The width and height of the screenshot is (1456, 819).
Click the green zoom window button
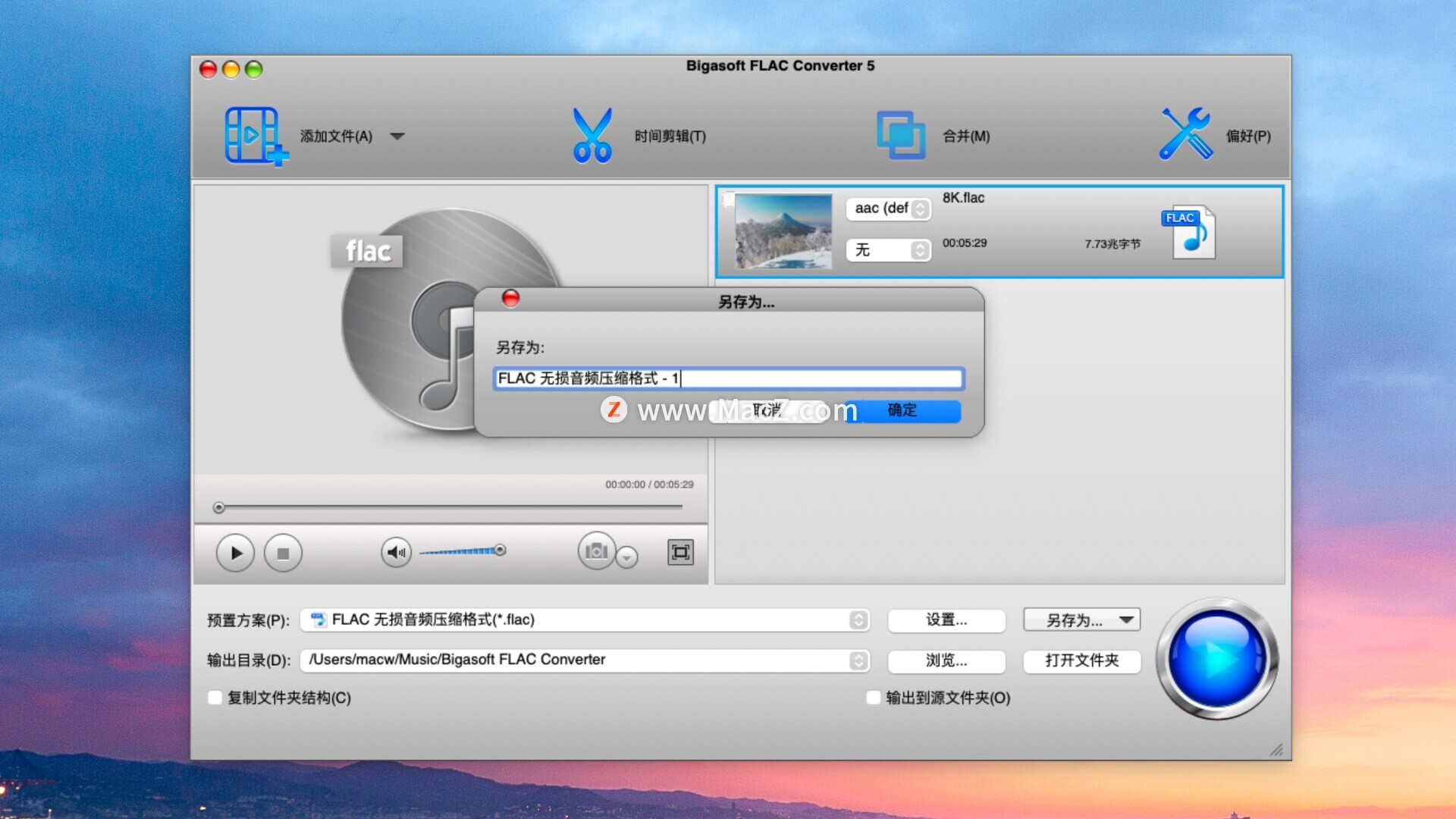pos(254,70)
